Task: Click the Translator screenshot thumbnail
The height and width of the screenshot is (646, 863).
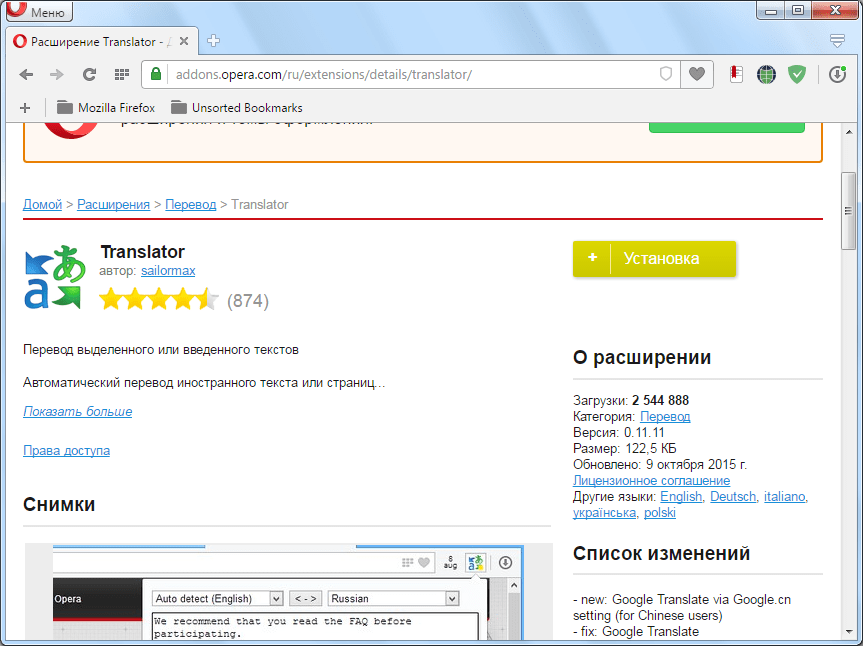Action: [288, 594]
